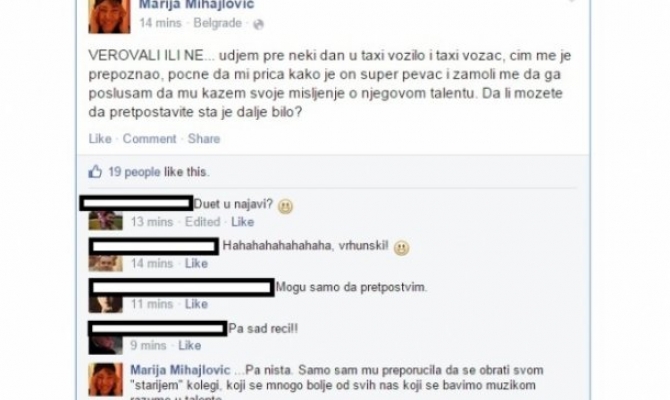The height and width of the screenshot is (400, 670).
Task: Click Comment under the post
Action: click(150, 139)
